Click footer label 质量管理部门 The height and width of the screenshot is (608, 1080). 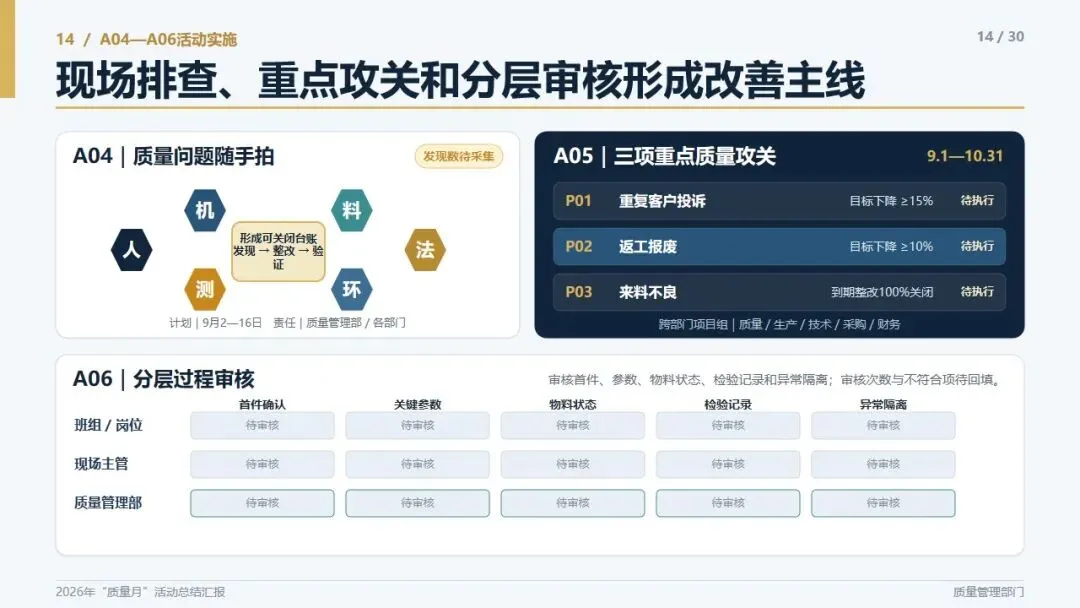click(988, 591)
